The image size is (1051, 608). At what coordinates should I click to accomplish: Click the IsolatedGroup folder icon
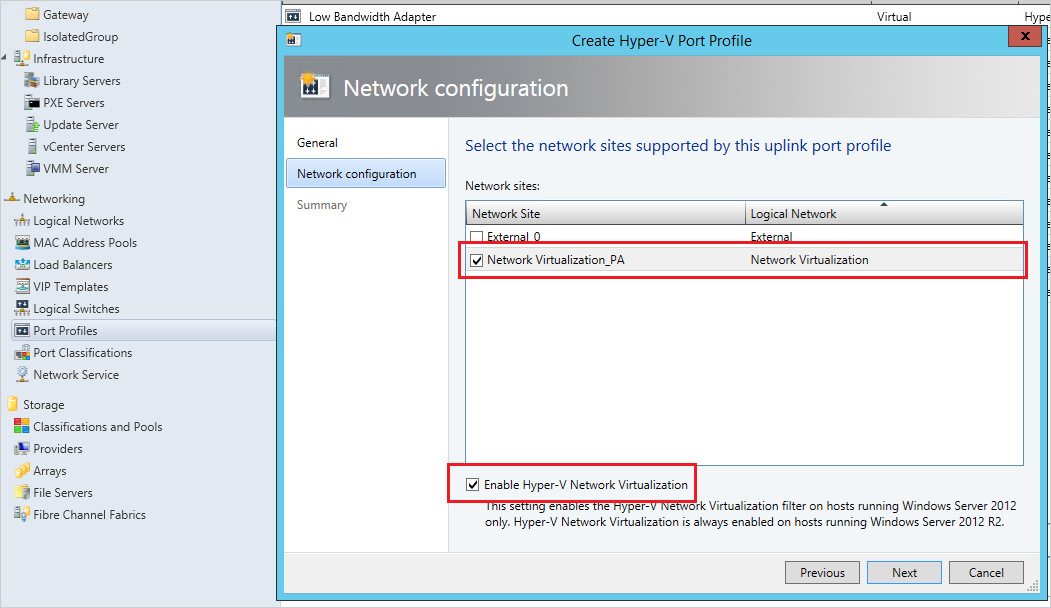32,36
